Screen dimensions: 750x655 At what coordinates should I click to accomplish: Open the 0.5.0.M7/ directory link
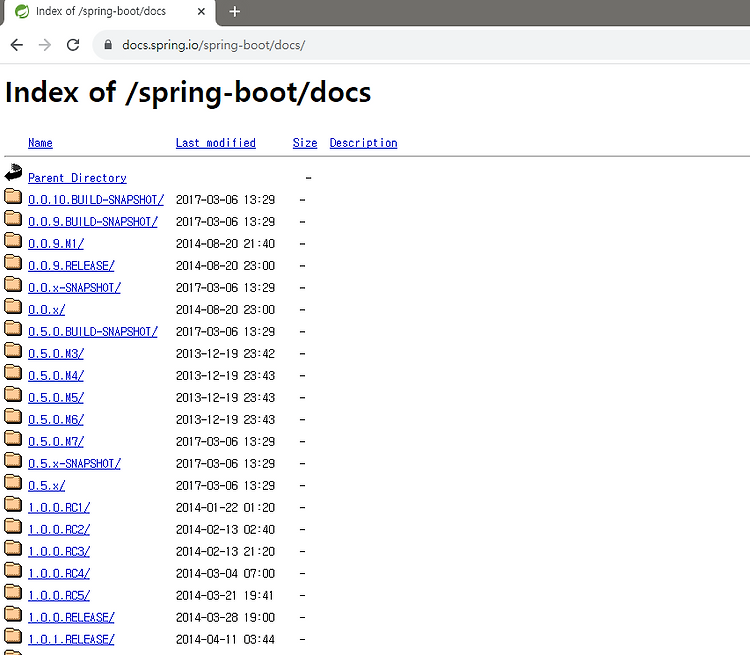pos(56,442)
